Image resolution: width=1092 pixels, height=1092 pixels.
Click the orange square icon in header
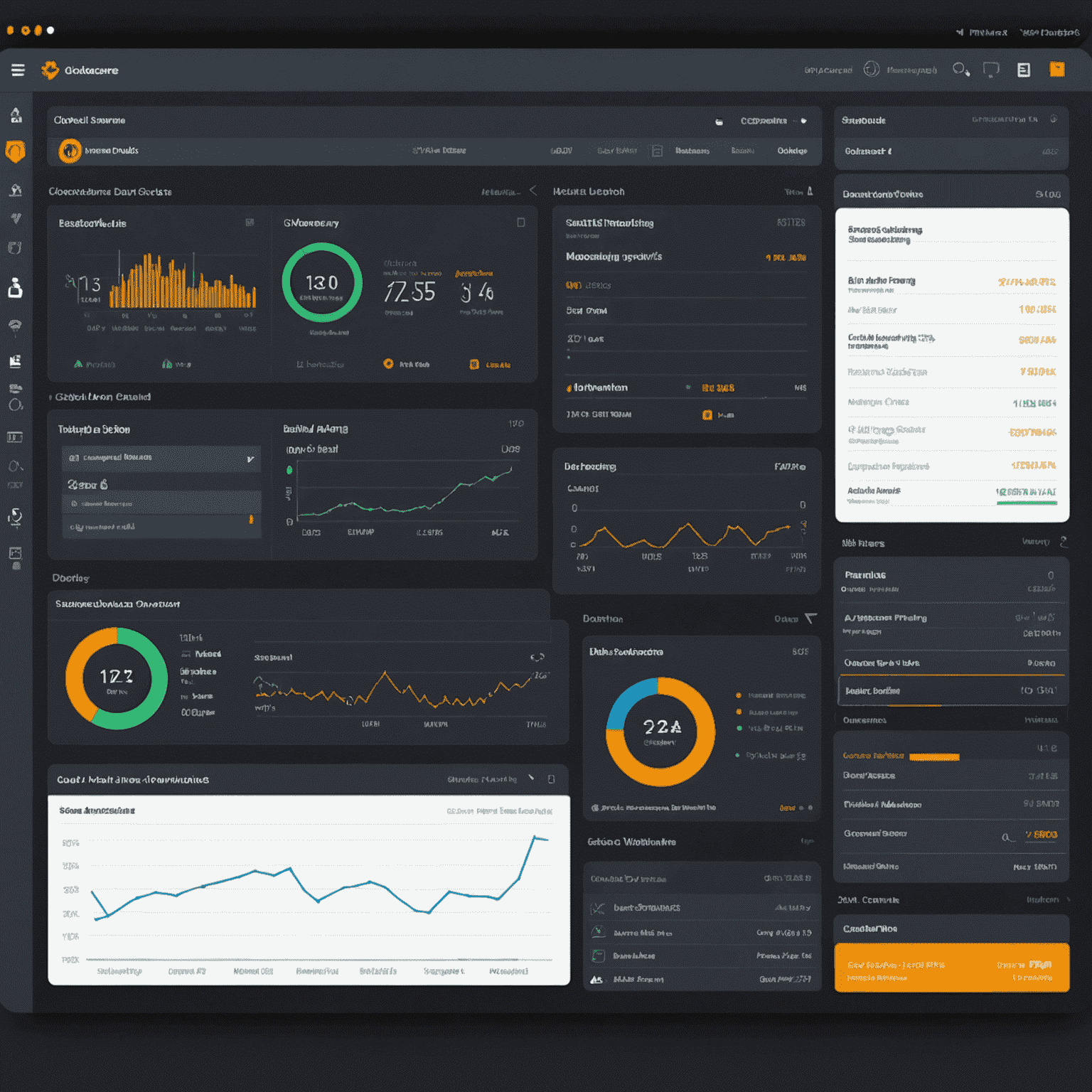tap(1057, 69)
